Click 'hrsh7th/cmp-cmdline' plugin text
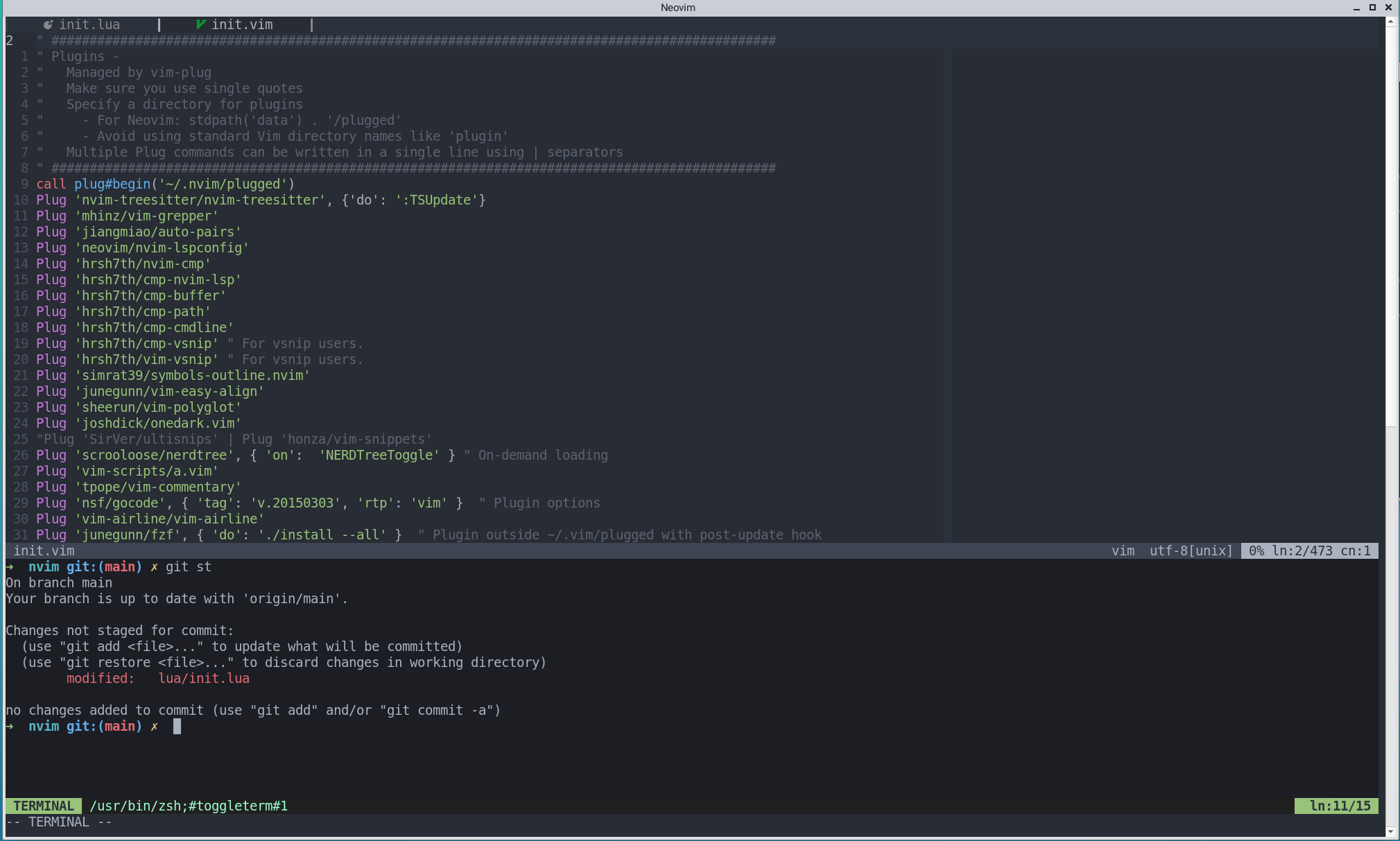Viewport: 1400px width, 841px height. pos(154,327)
